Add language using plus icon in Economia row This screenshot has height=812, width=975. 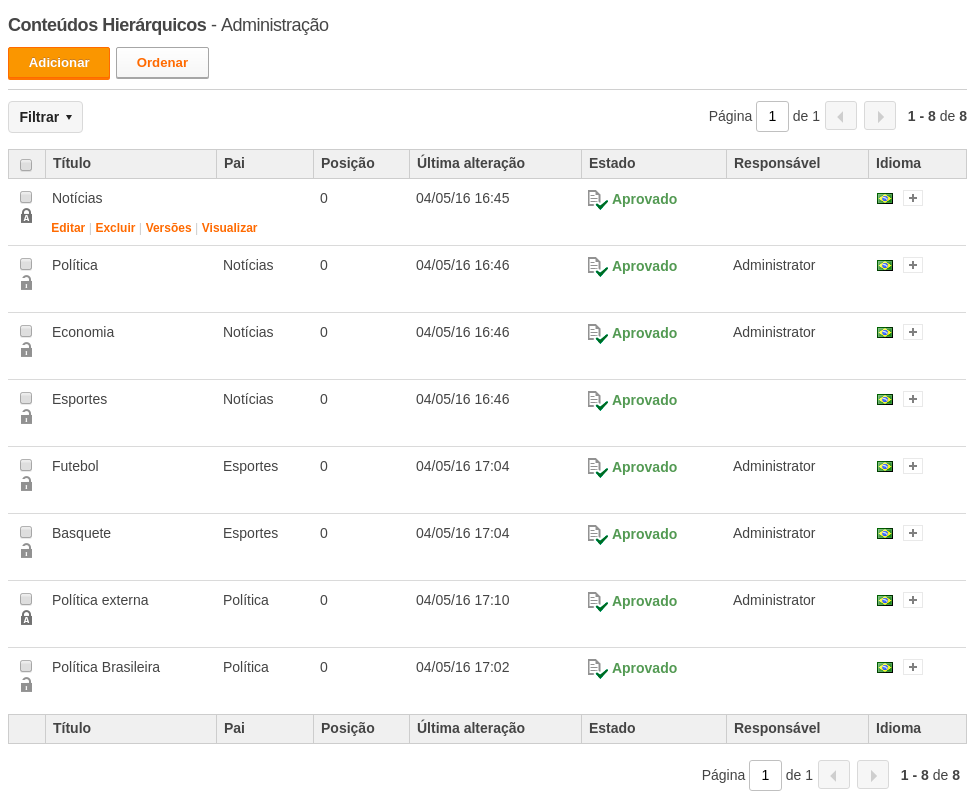(x=913, y=332)
